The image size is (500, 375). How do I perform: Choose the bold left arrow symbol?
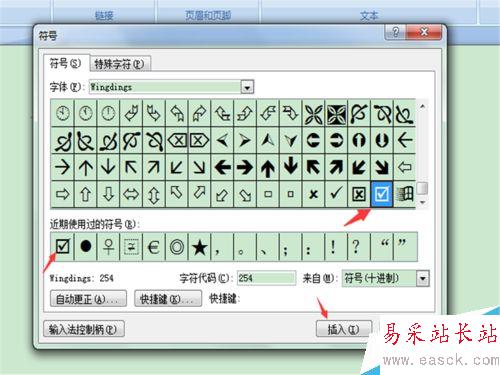pyautogui.click(x=222, y=167)
